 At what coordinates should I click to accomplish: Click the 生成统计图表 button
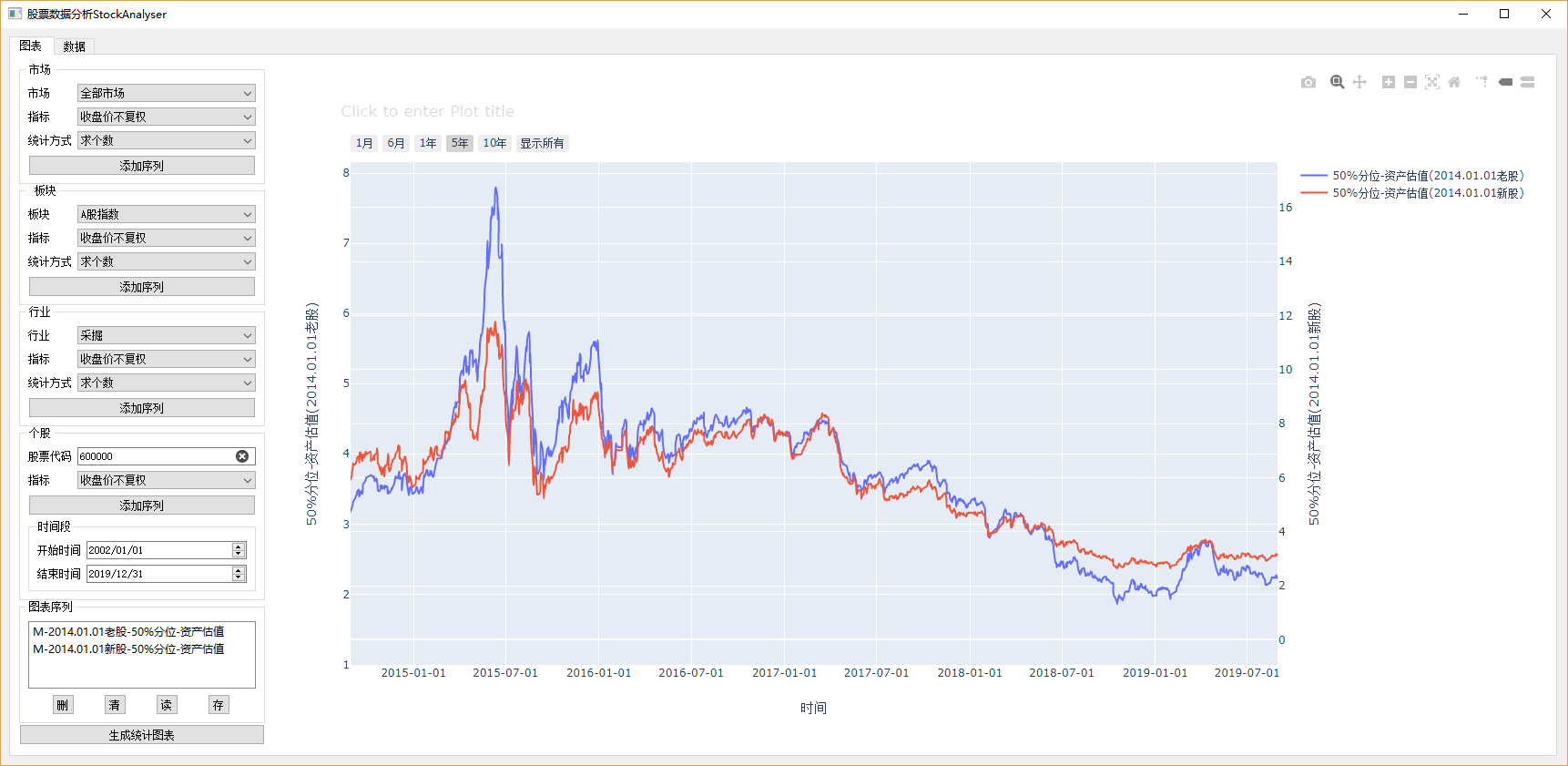pyautogui.click(x=142, y=735)
